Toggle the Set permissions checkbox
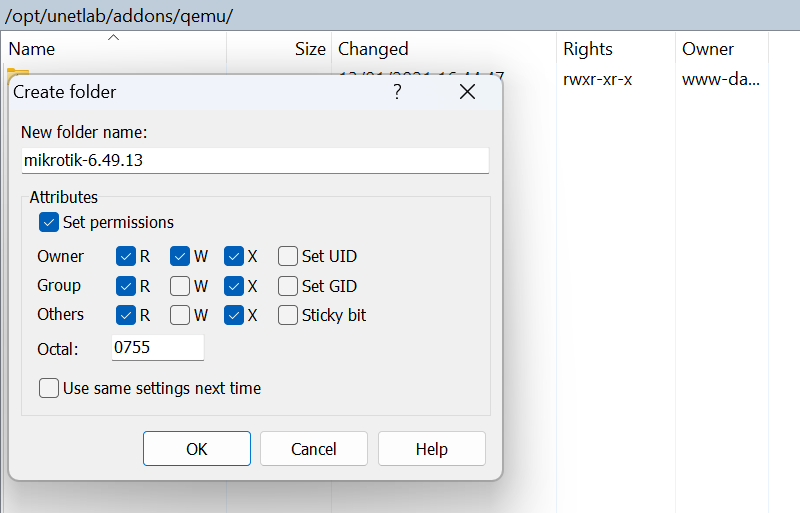Screen dimensions: 800x513 (49, 223)
